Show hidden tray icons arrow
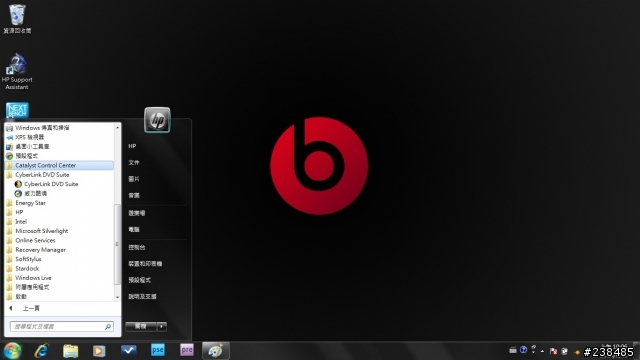 coord(542,351)
